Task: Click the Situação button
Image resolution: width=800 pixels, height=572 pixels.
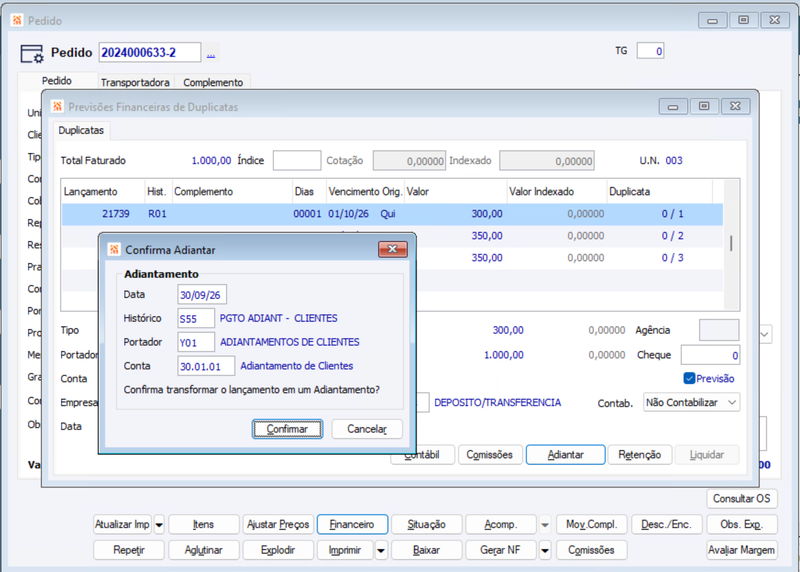Action: tap(427, 525)
